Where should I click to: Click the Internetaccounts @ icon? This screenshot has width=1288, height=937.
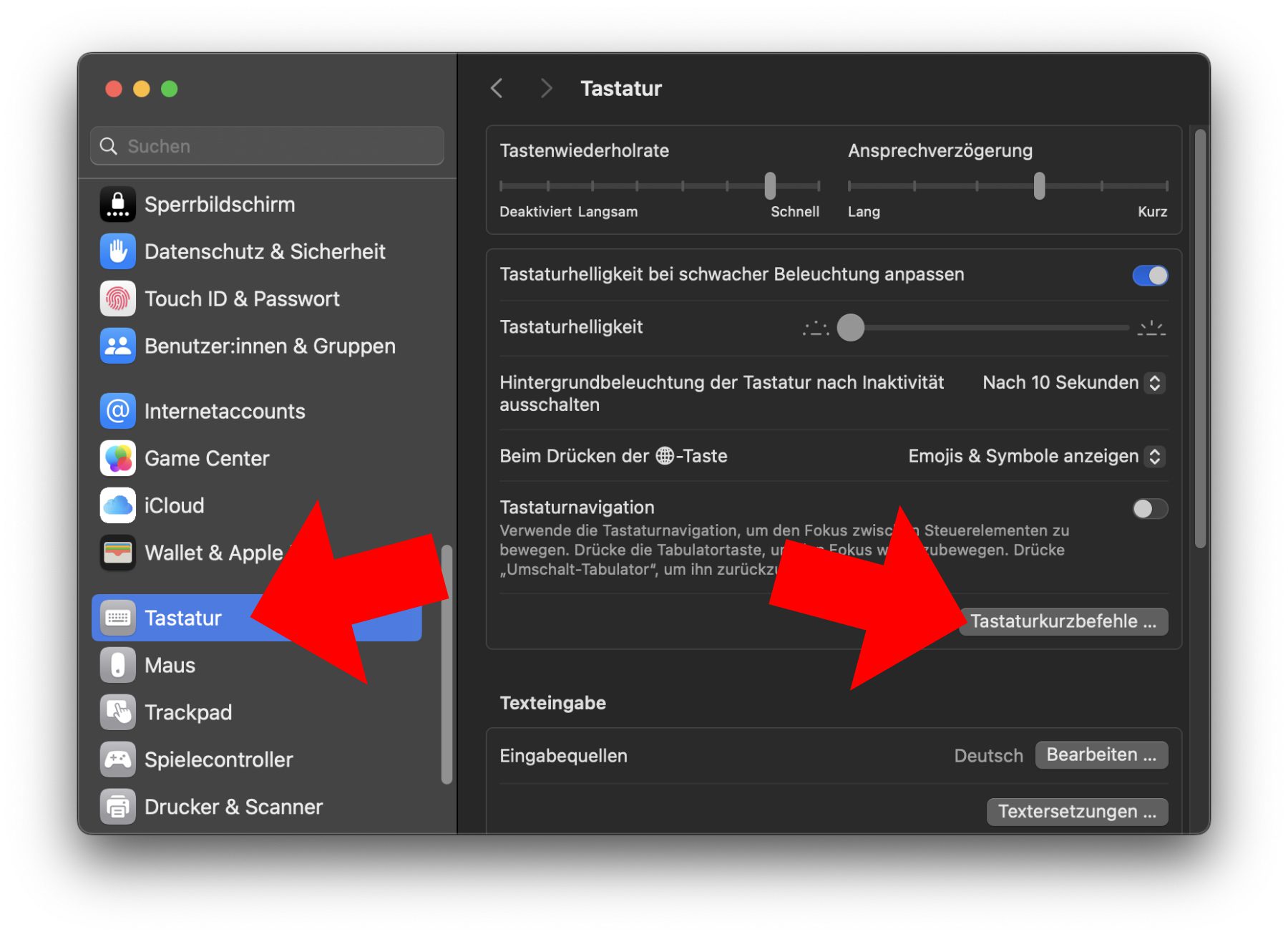[117, 412]
